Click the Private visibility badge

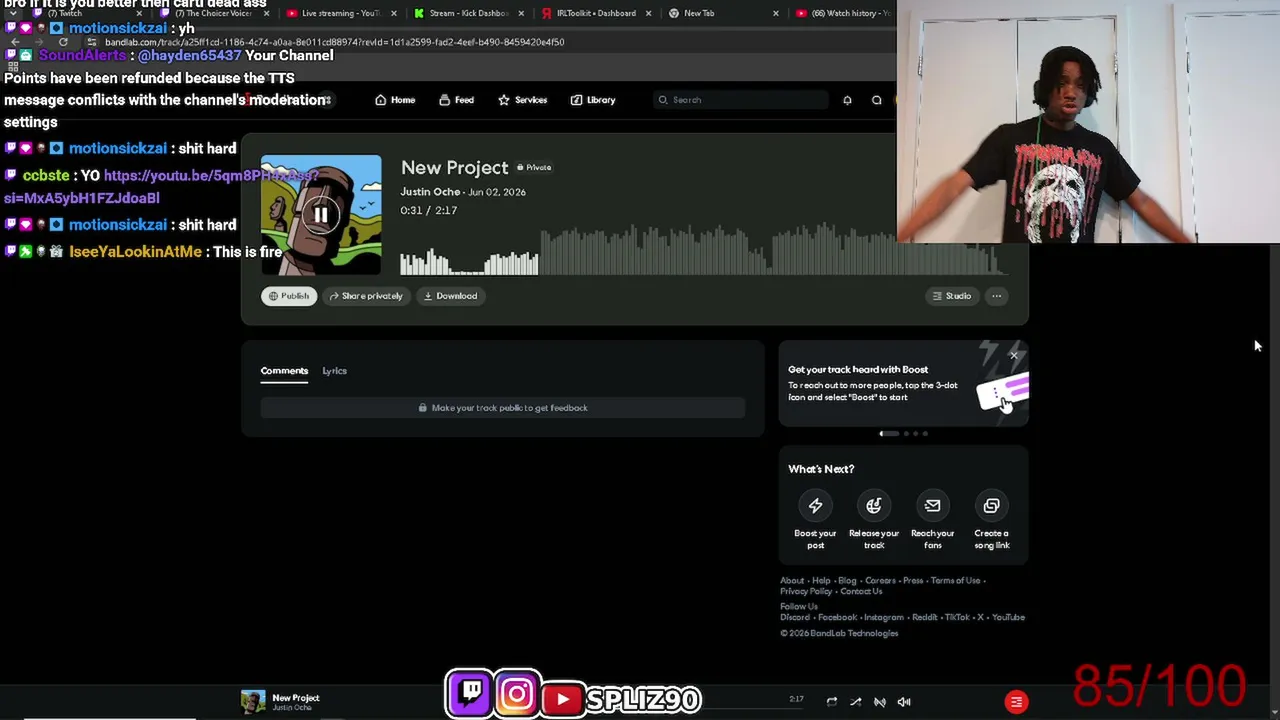click(534, 168)
